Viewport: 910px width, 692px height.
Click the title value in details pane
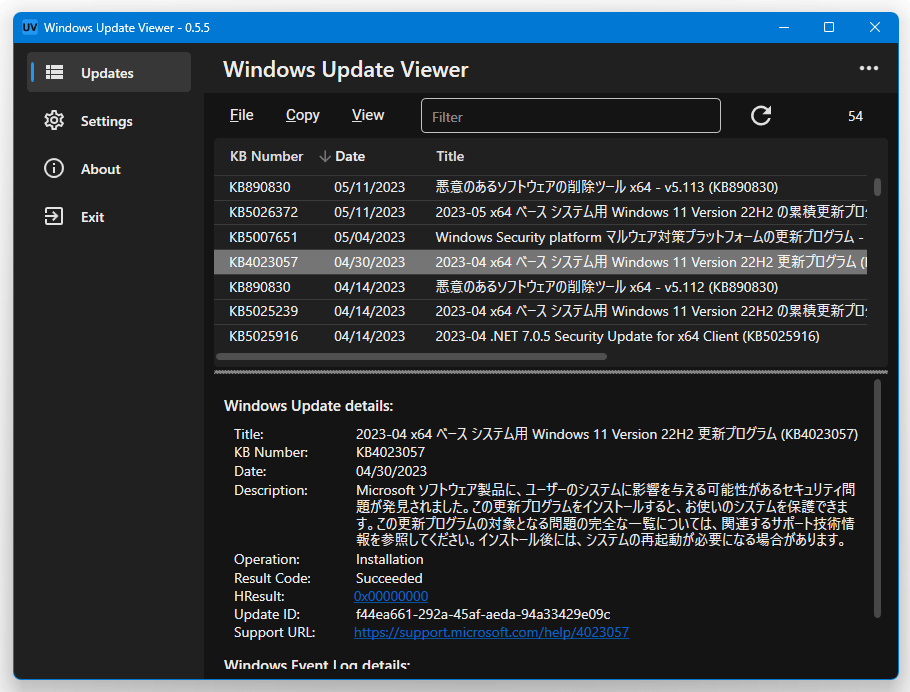[x=606, y=434]
